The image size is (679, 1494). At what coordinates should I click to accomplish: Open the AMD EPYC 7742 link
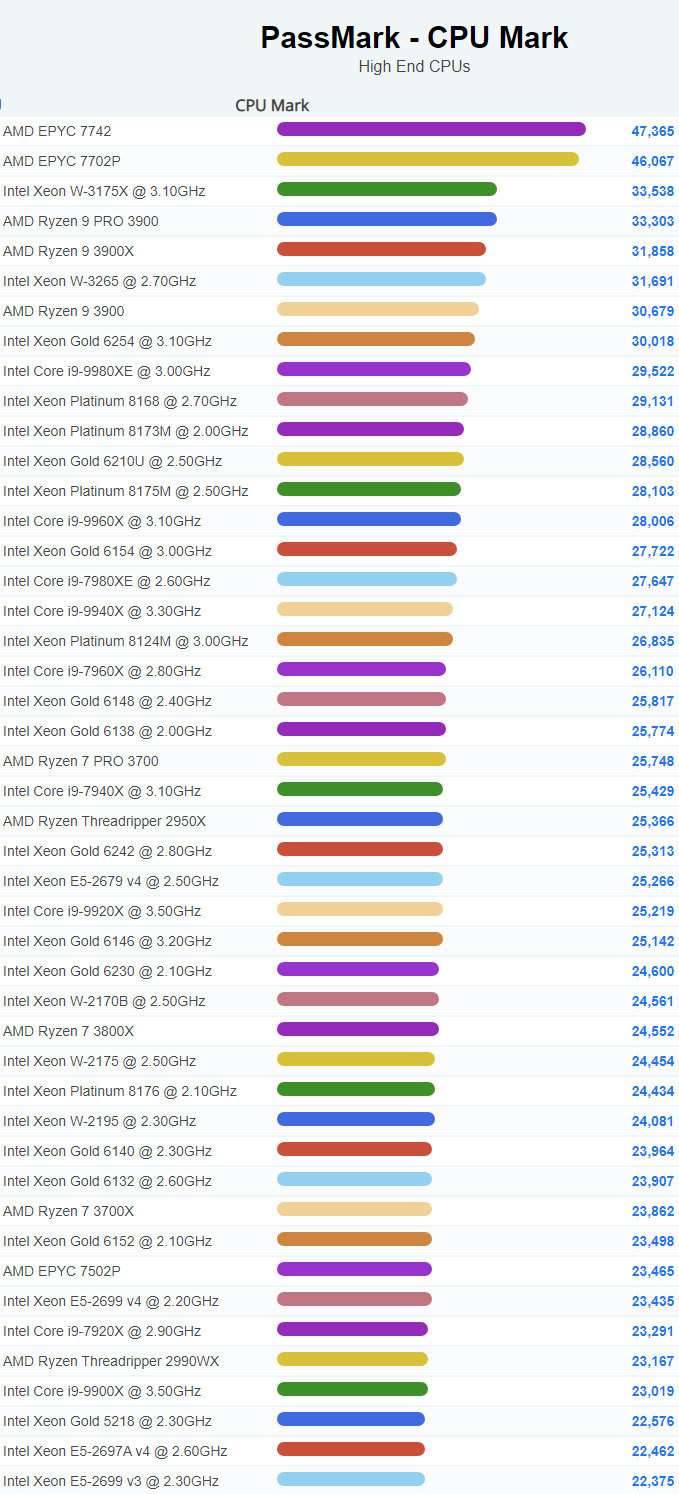pyautogui.click(x=57, y=131)
